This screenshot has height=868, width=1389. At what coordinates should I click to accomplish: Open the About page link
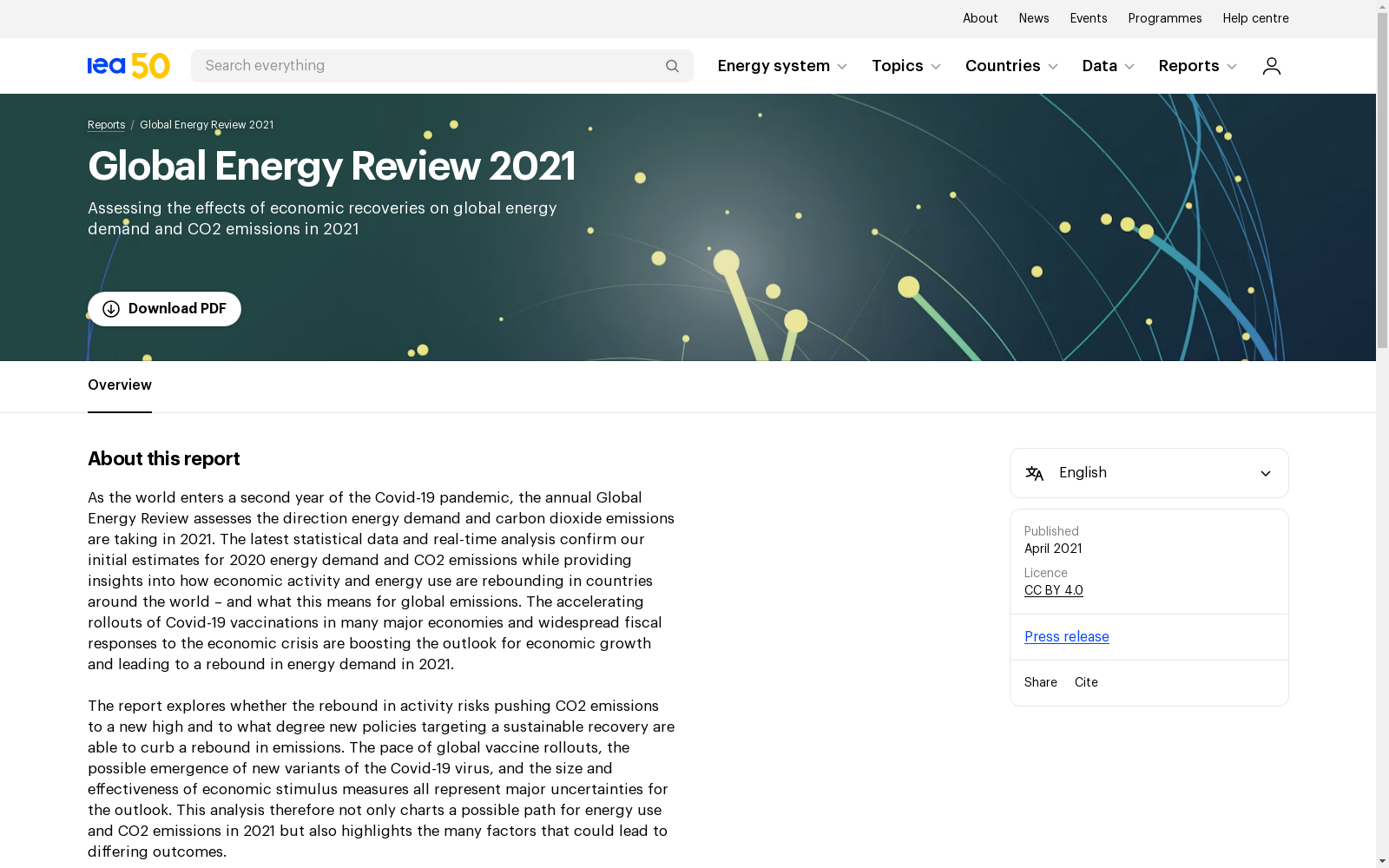coord(980,18)
